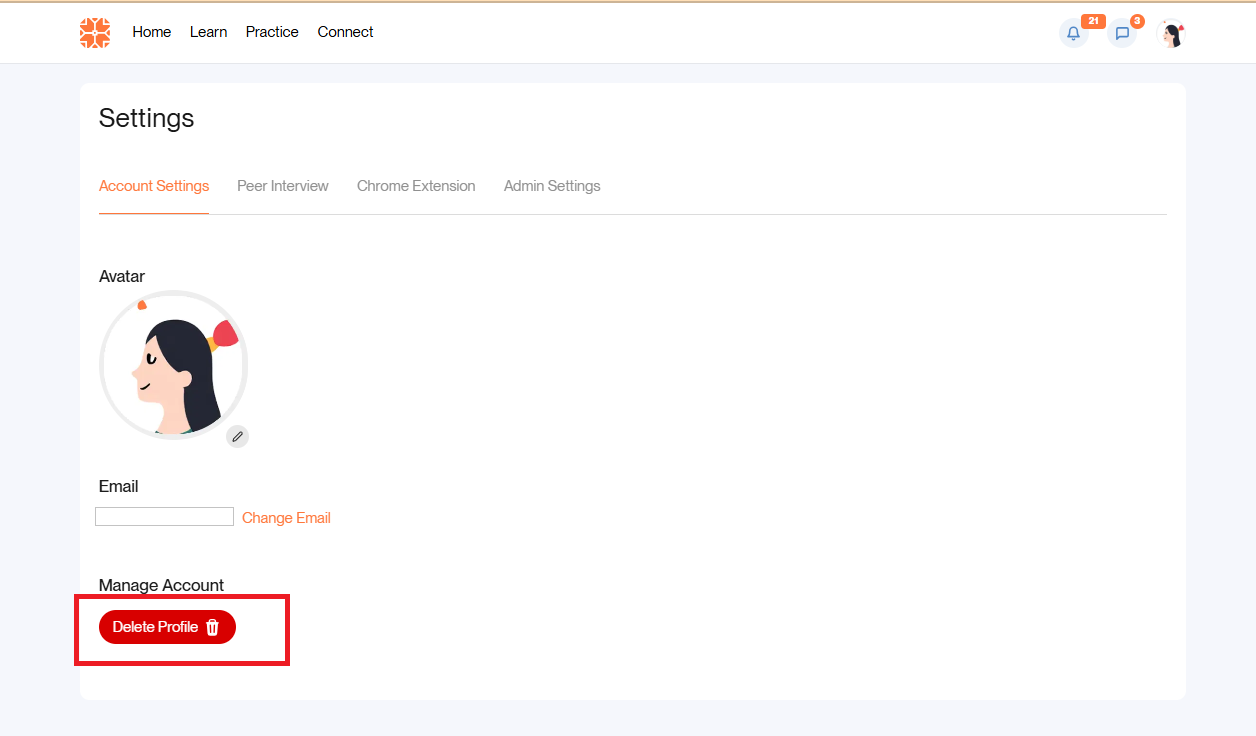Click the Change Email link
This screenshot has width=1256, height=736.
coord(286,518)
